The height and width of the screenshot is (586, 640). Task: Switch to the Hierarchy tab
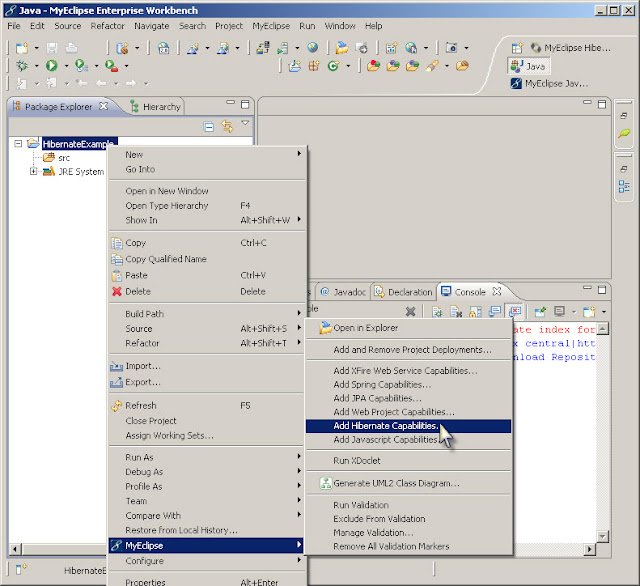click(156, 107)
